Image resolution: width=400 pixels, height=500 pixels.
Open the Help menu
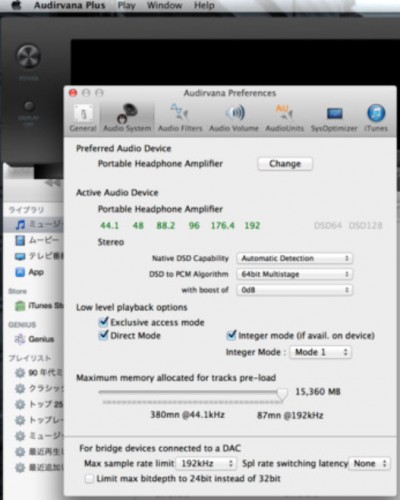(x=204, y=5)
